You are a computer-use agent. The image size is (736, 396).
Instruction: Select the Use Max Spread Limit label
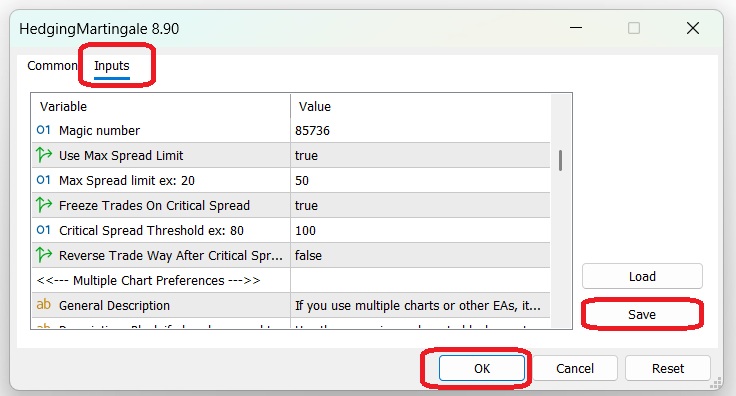[121, 155]
